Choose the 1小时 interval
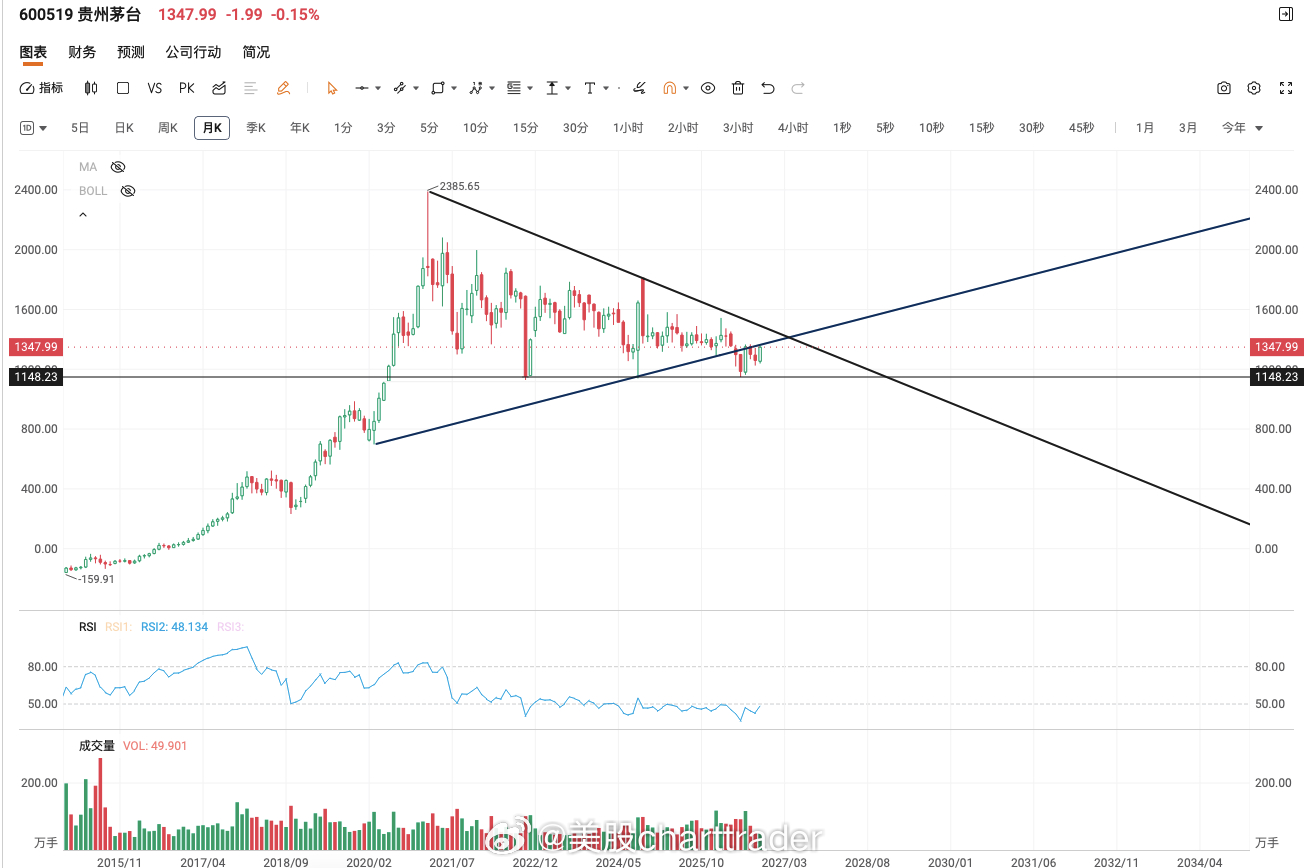The height and width of the screenshot is (868, 1309). point(628,128)
